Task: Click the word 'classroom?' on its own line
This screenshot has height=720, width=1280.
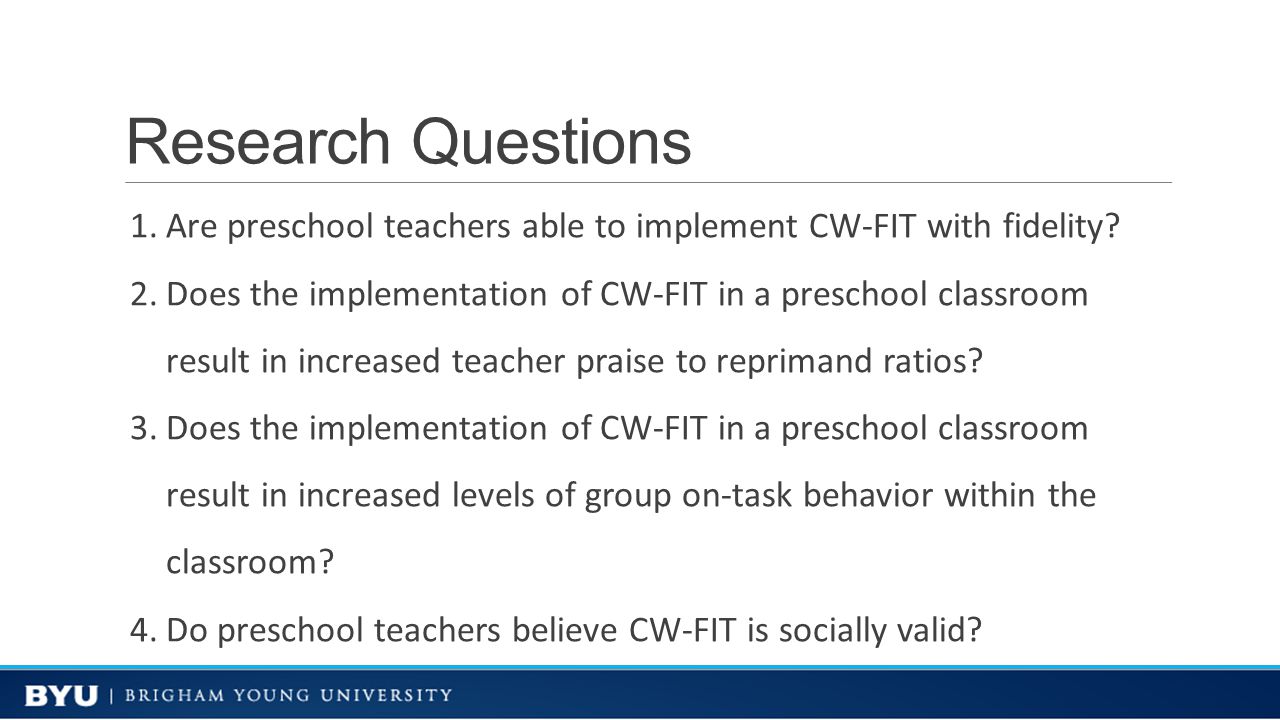Action: [x=249, y=562]
